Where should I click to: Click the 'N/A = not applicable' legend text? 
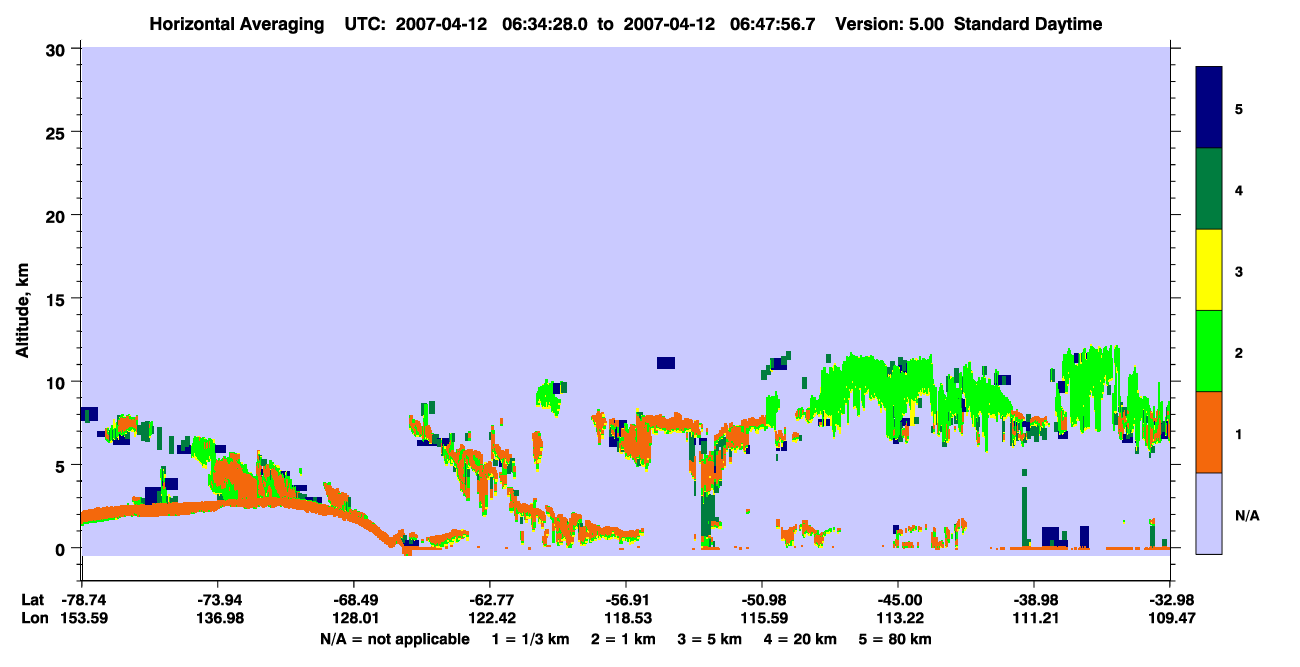pyautogui.click(x=395, y=639)
